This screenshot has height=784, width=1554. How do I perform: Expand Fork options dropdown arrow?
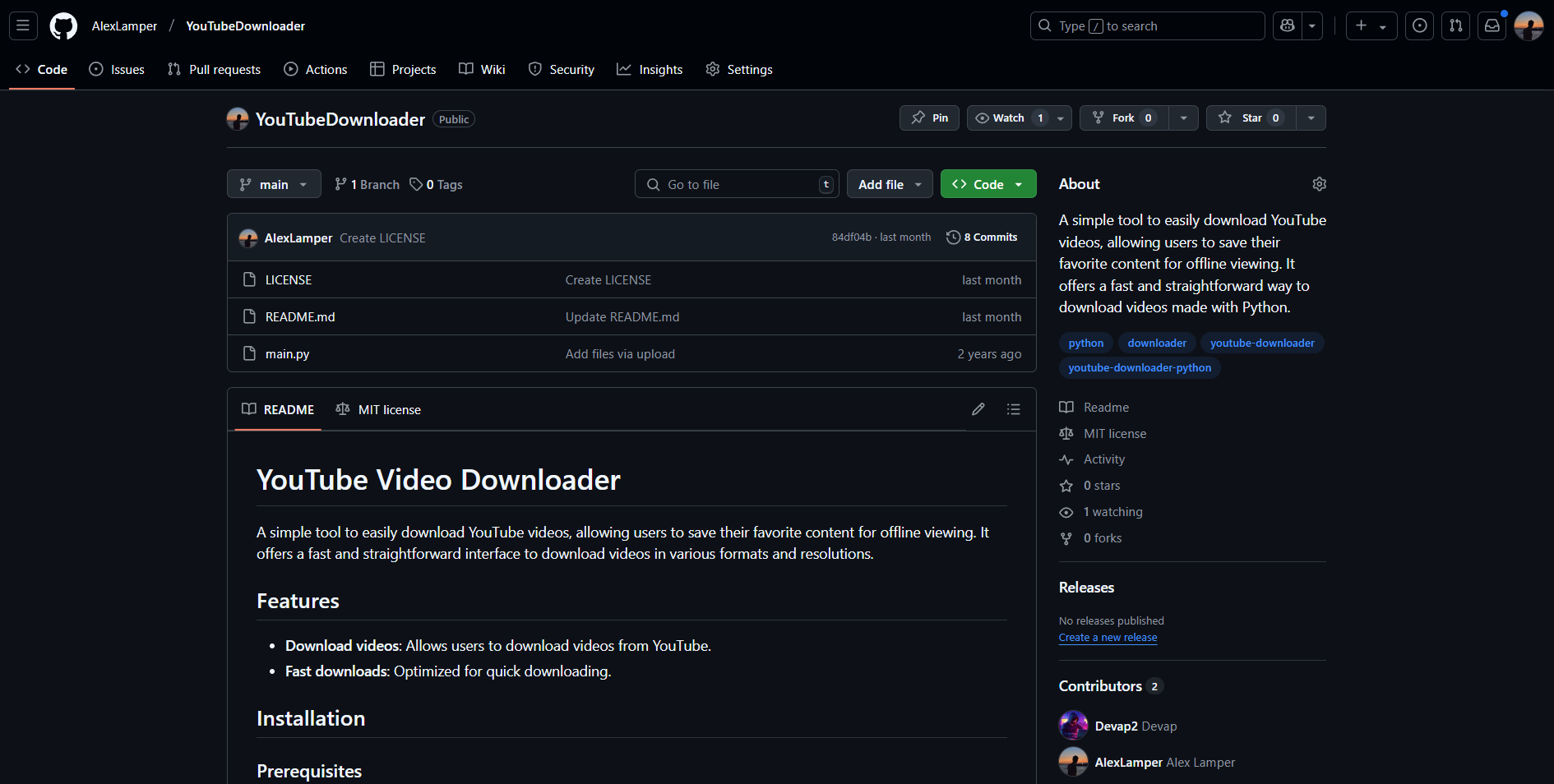(x=1184, y=118)
